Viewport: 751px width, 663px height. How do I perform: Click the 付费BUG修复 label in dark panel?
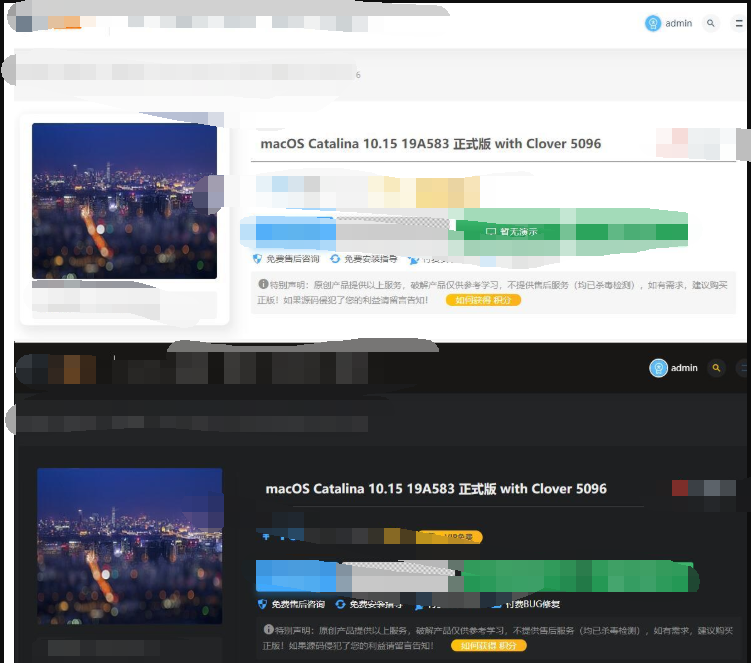pos(532,604)
